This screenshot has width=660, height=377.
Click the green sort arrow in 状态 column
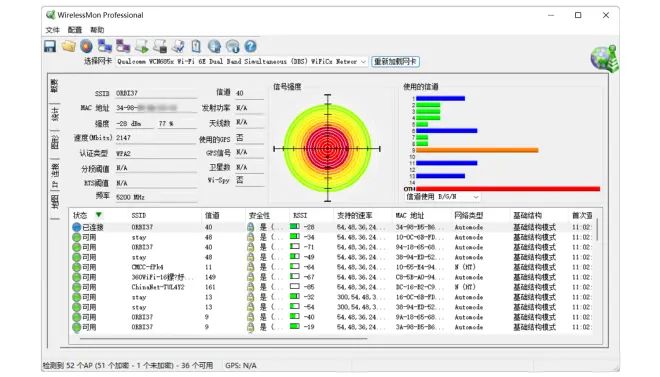click(98, 215)
